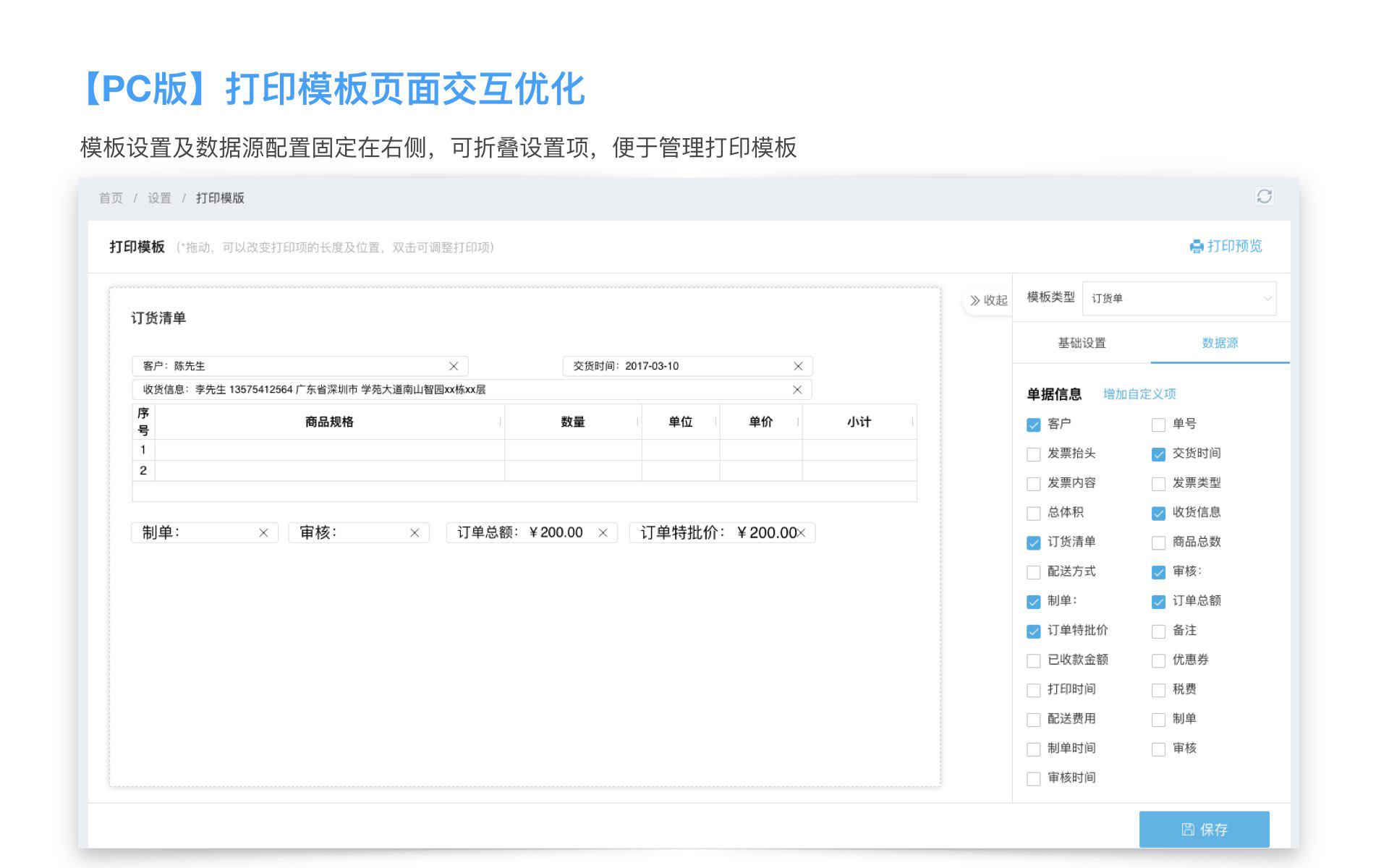Click the printer icon for 打印预览

coord(1197,247)
